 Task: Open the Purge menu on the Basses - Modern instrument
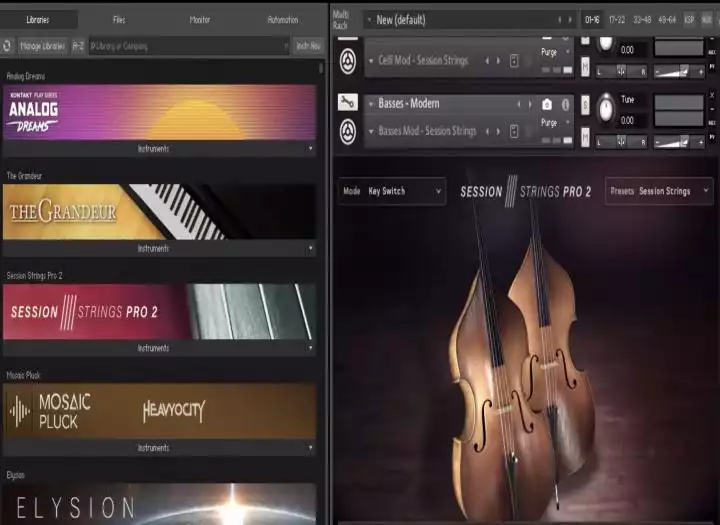(555, 123)
